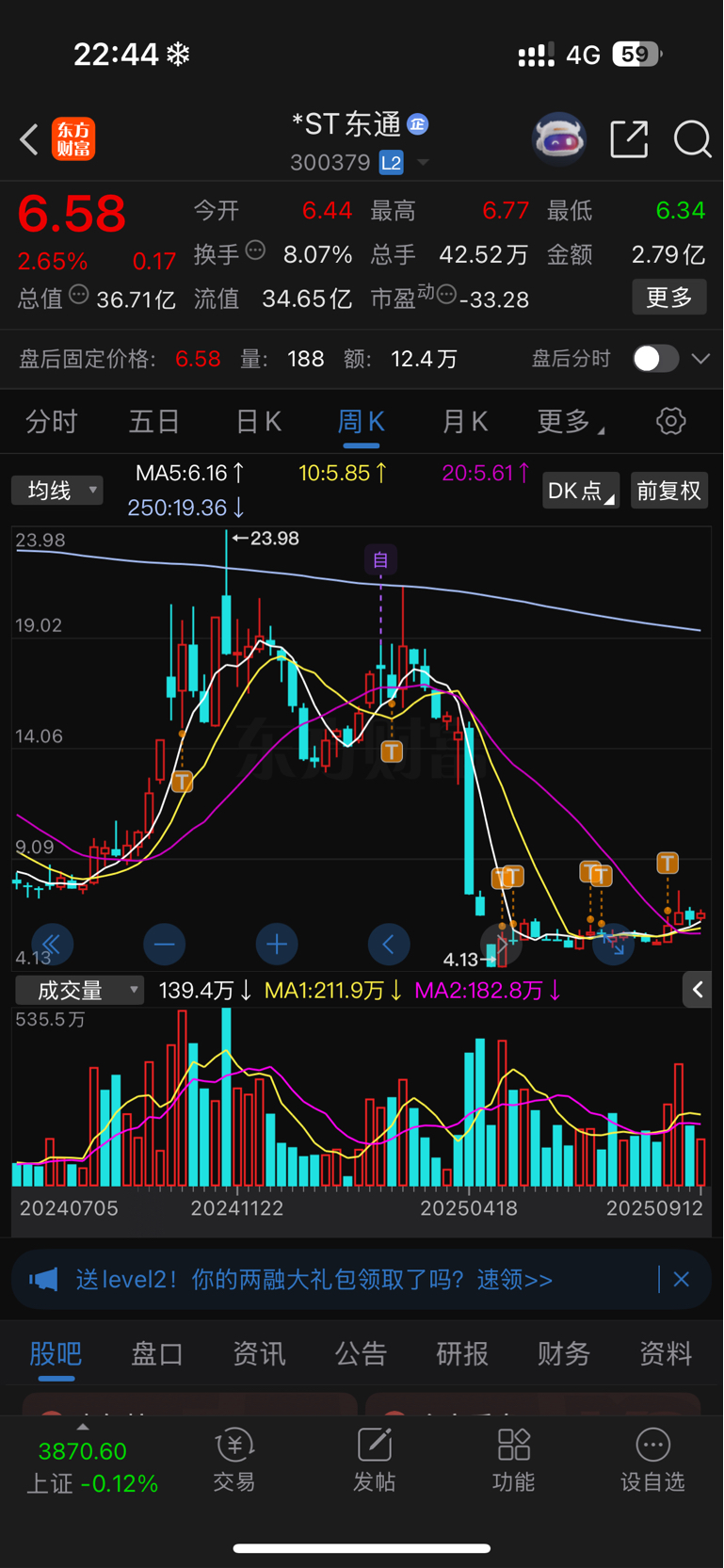Open the DK点 dropdown
This screenshot has width=724, height=1568.
tap(580, 491)
